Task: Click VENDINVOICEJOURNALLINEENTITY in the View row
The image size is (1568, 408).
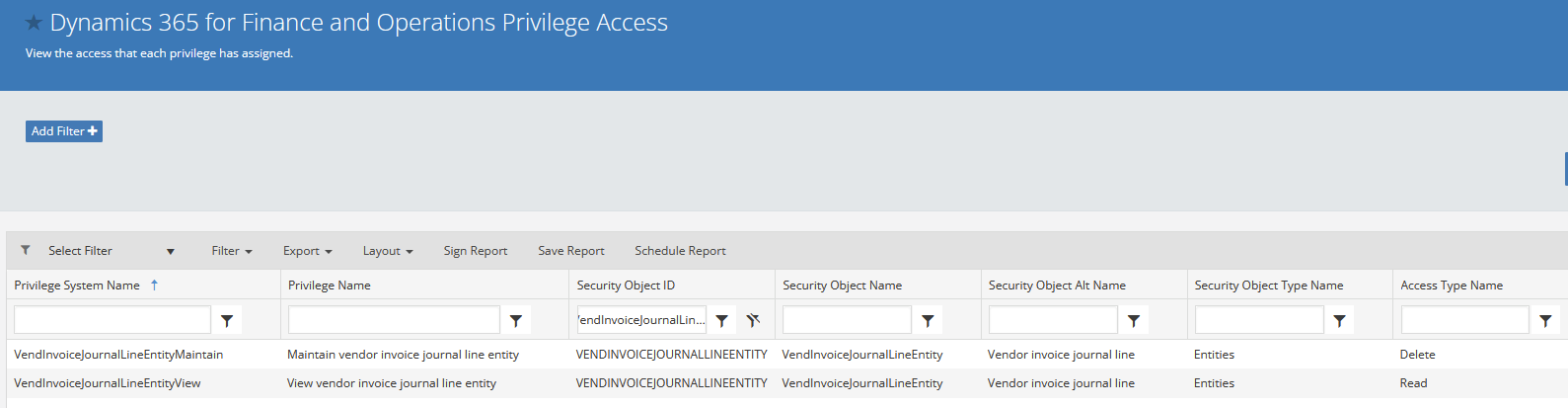Action: tap(672, 383)
